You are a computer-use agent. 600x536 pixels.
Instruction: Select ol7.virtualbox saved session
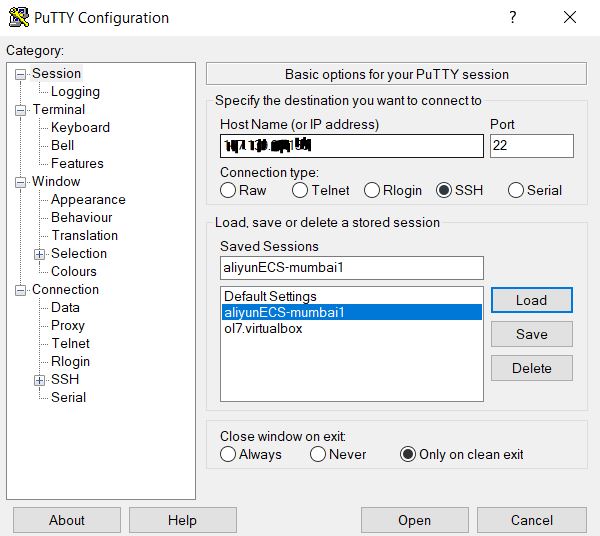(352, 328)
